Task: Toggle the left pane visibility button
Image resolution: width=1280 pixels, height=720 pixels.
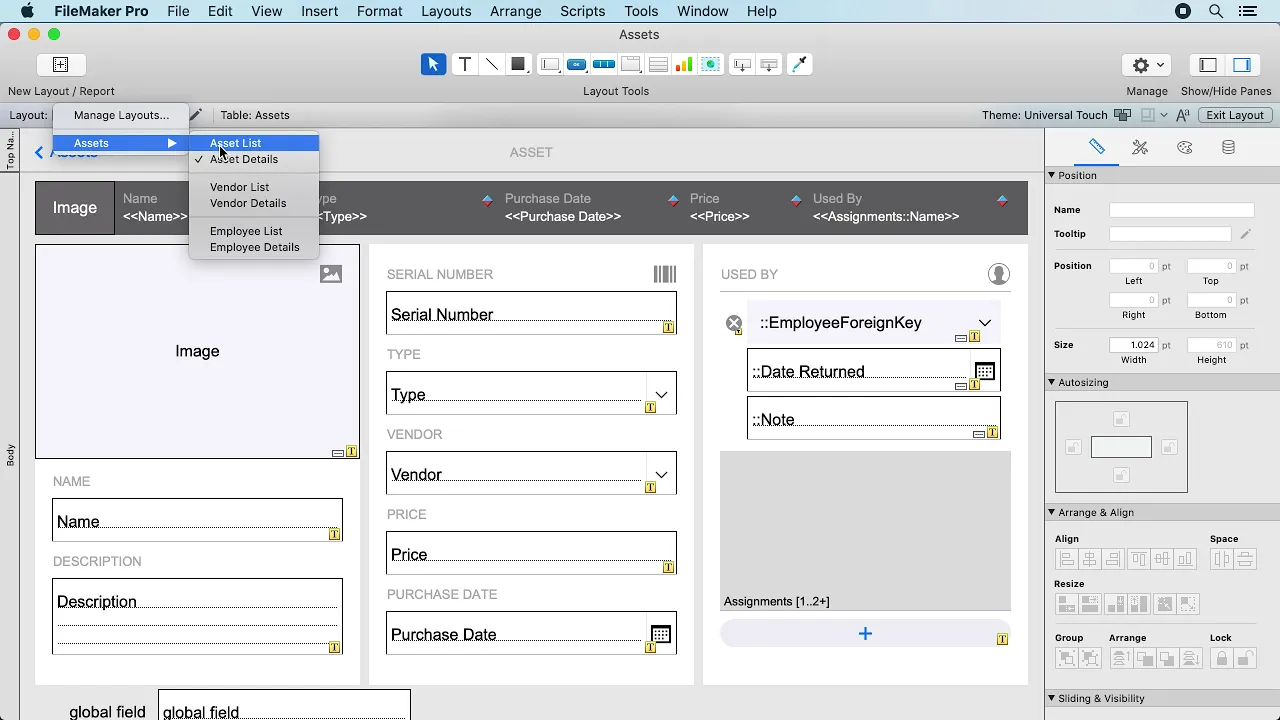Action: (1208, 64)
